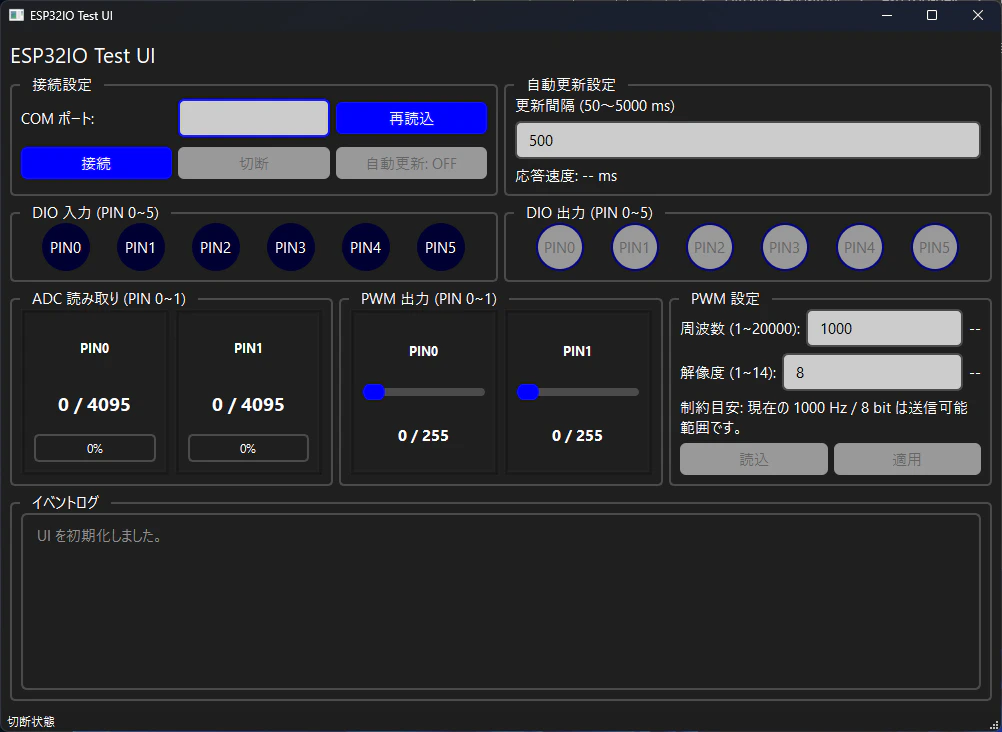Toggle DIO 出力 PIN3

785,247
